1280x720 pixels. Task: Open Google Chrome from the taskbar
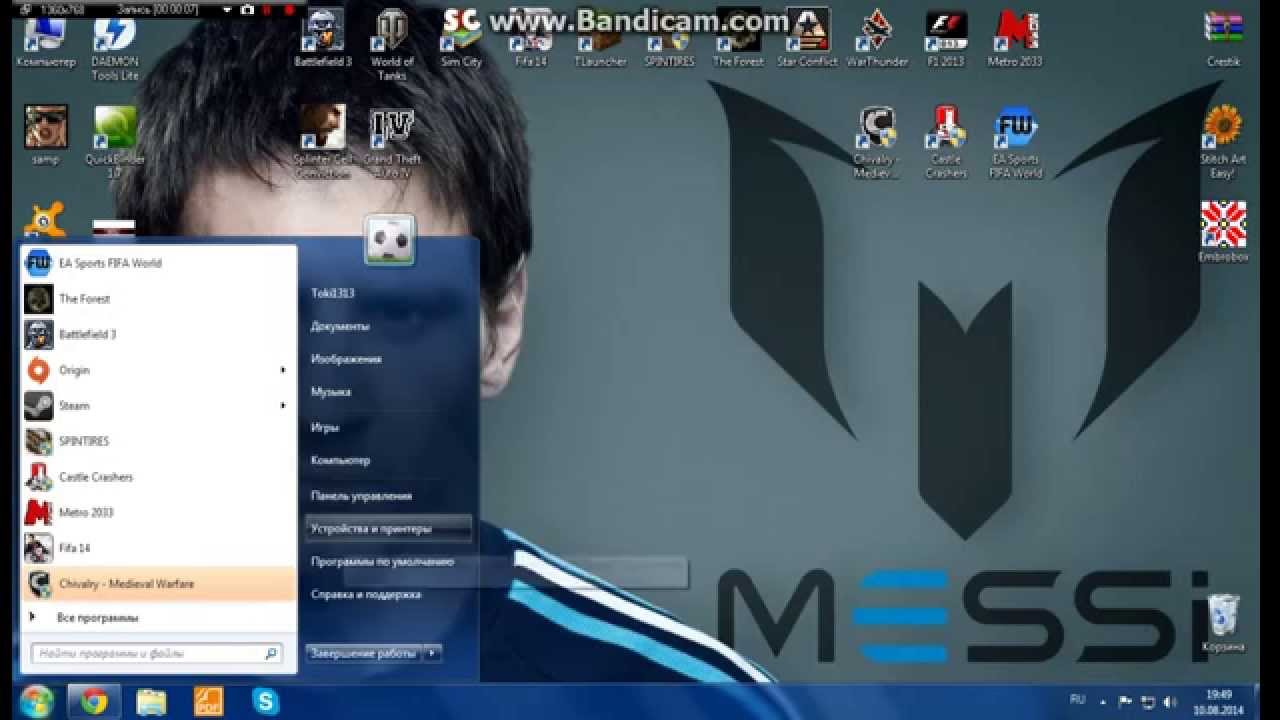(95, 702)
